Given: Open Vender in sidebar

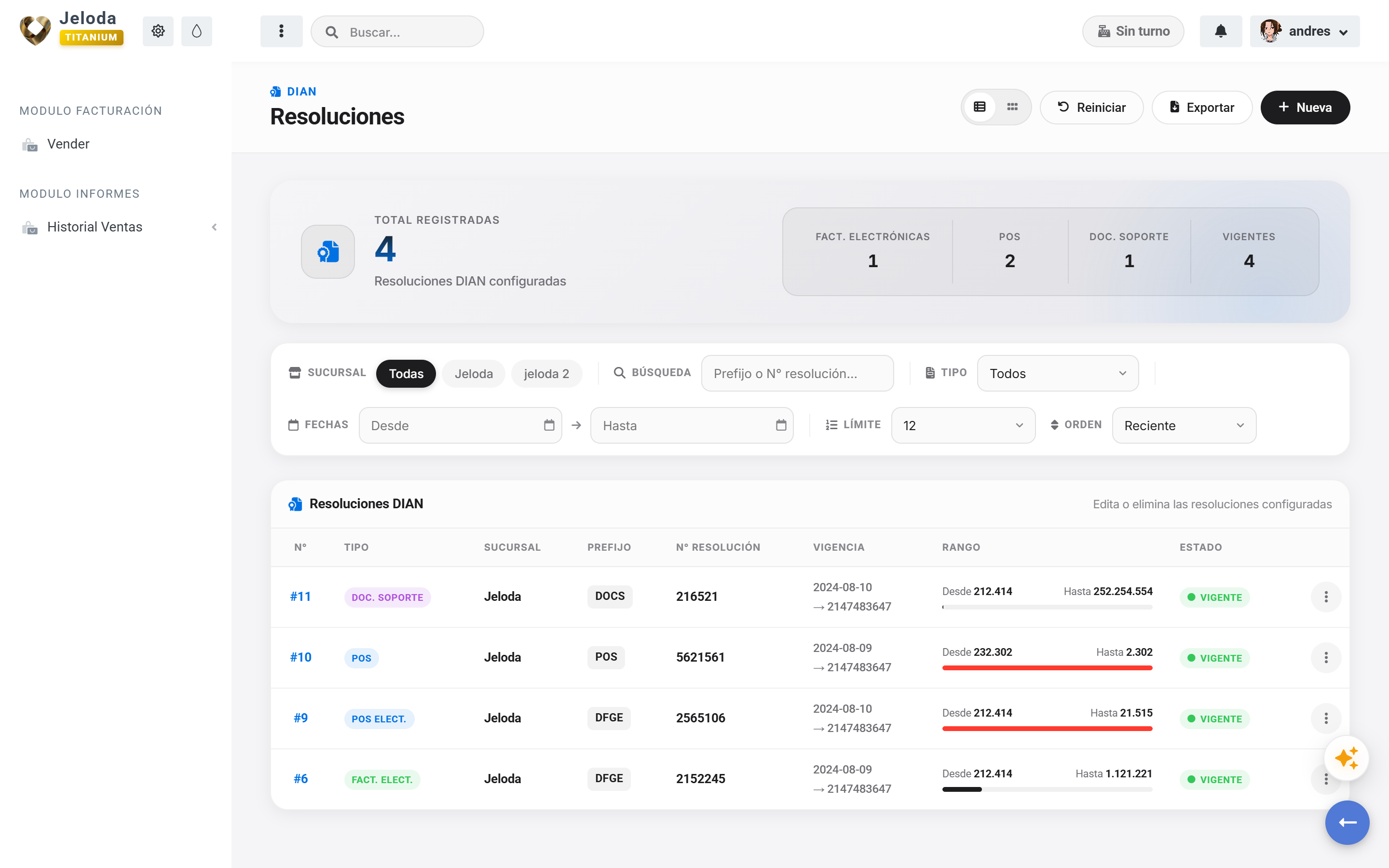Looking at the screenshot, I should (x=68, y=144).
